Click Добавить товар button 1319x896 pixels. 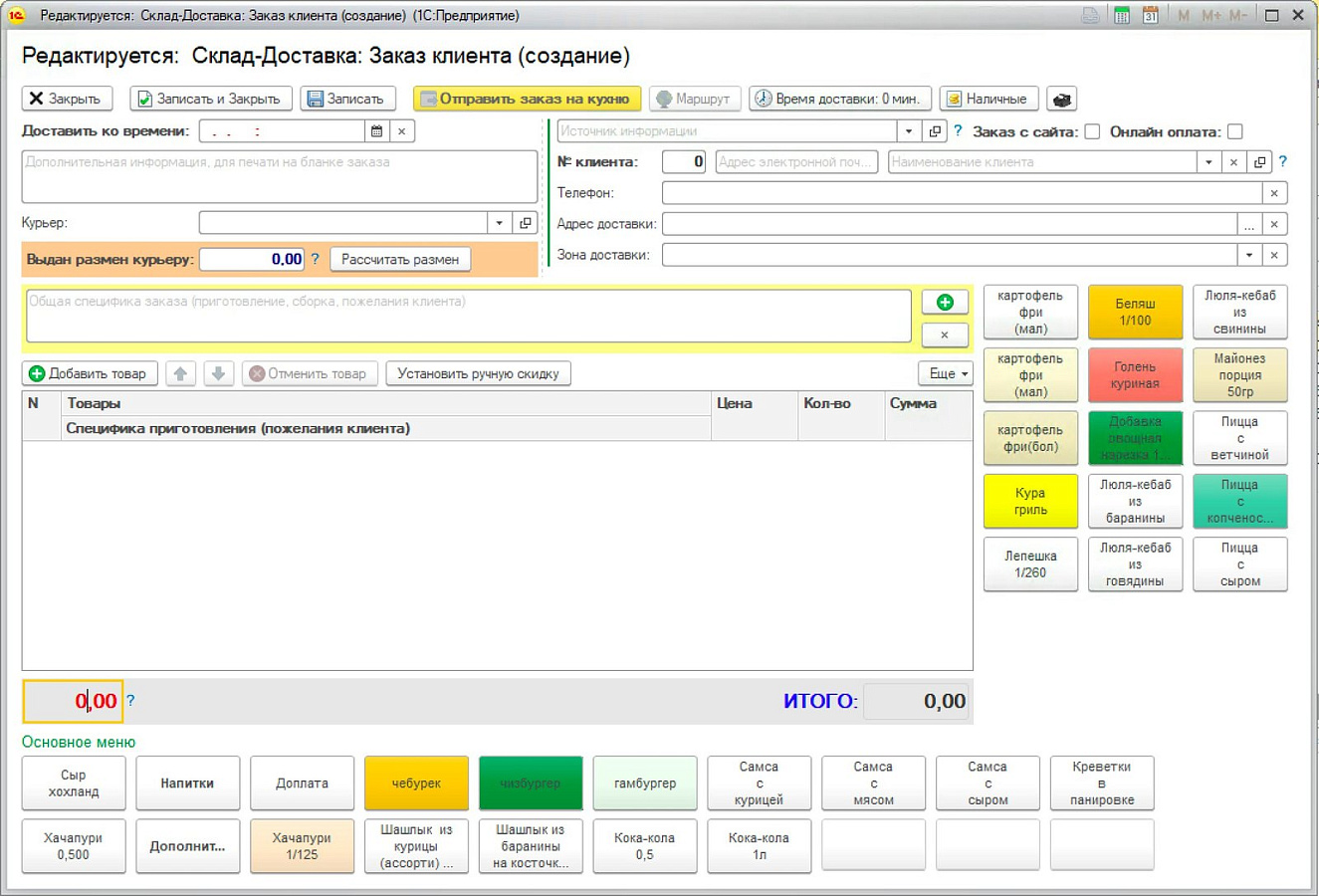click(89, 373)
